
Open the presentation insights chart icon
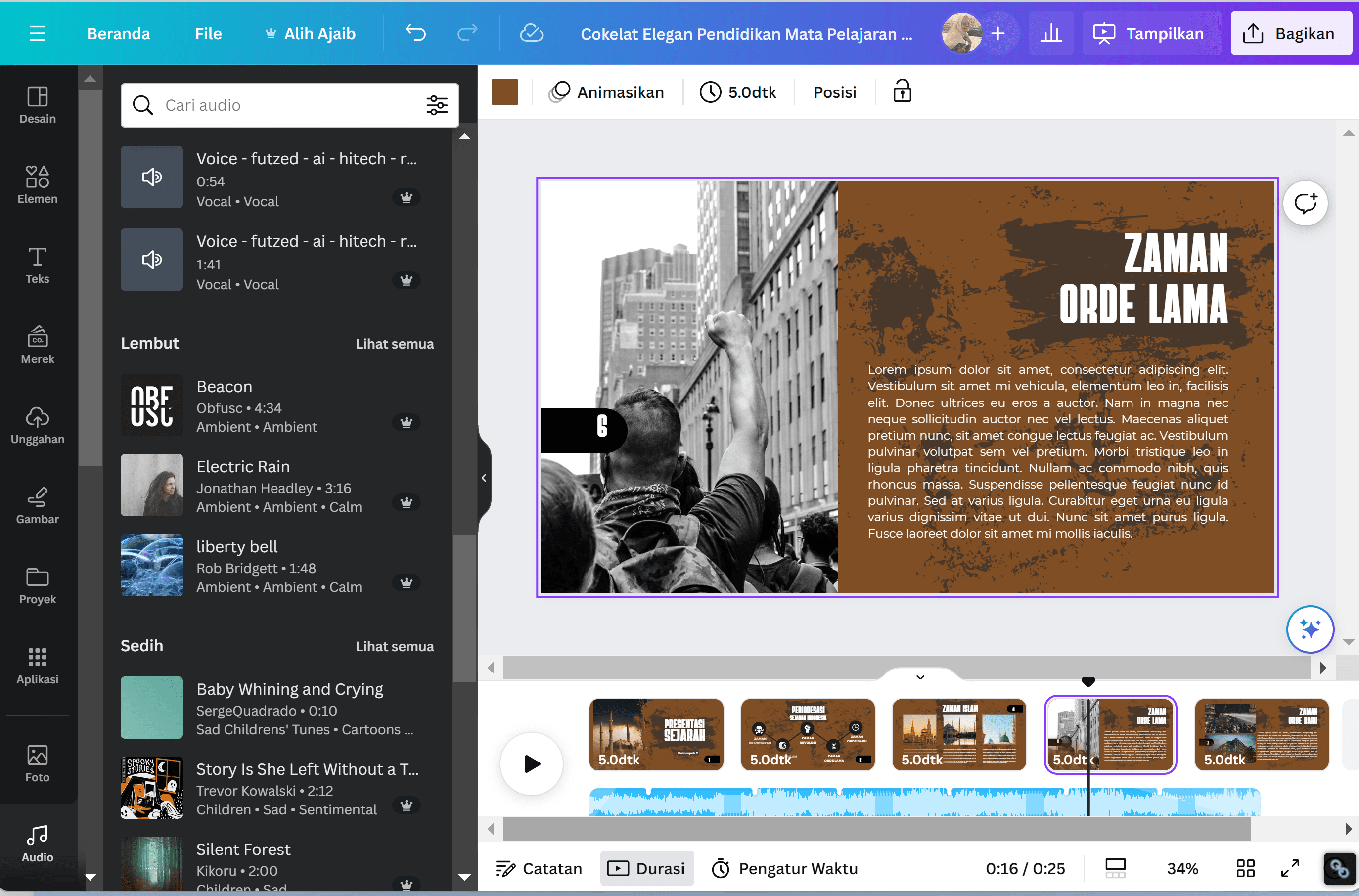pos(1051,33)
